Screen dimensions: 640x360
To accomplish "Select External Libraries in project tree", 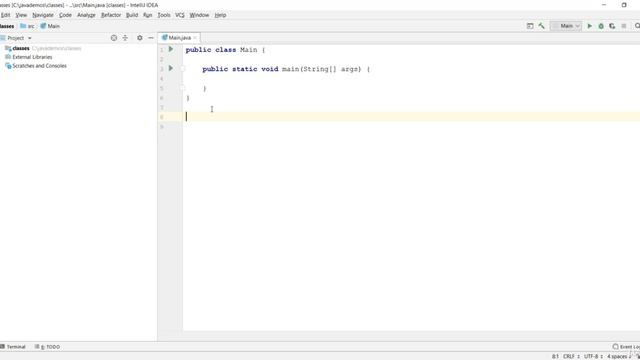I will (32, 57).
